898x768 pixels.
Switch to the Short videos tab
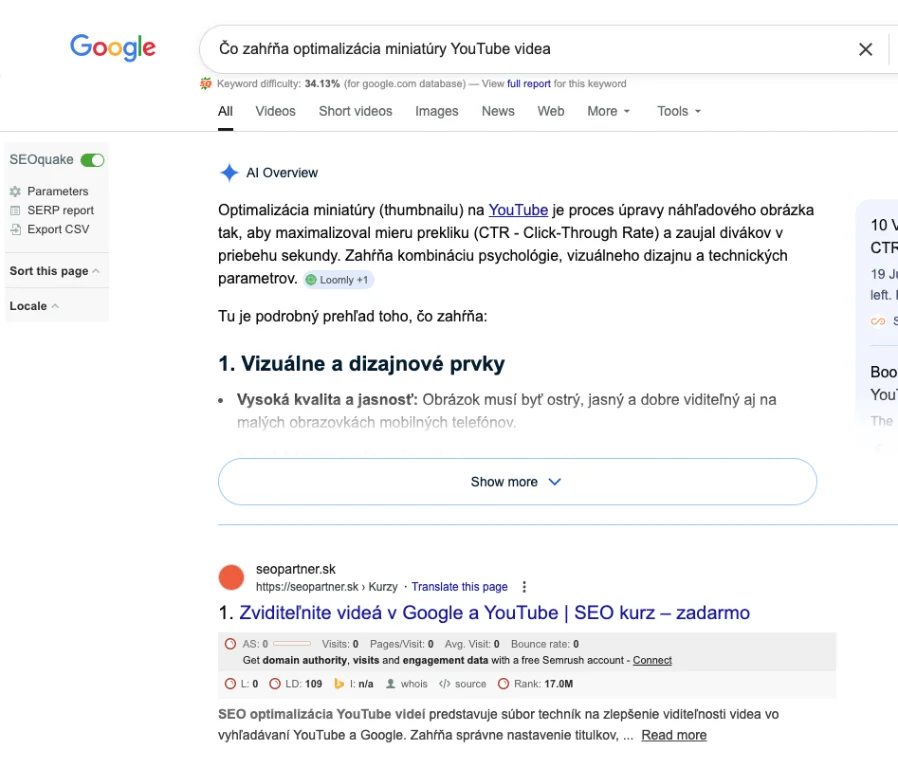(x=355, y=111)
